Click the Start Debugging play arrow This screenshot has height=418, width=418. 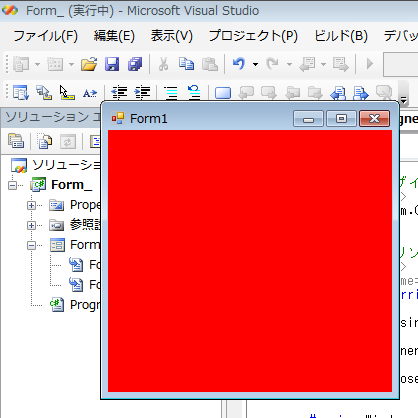370,64
